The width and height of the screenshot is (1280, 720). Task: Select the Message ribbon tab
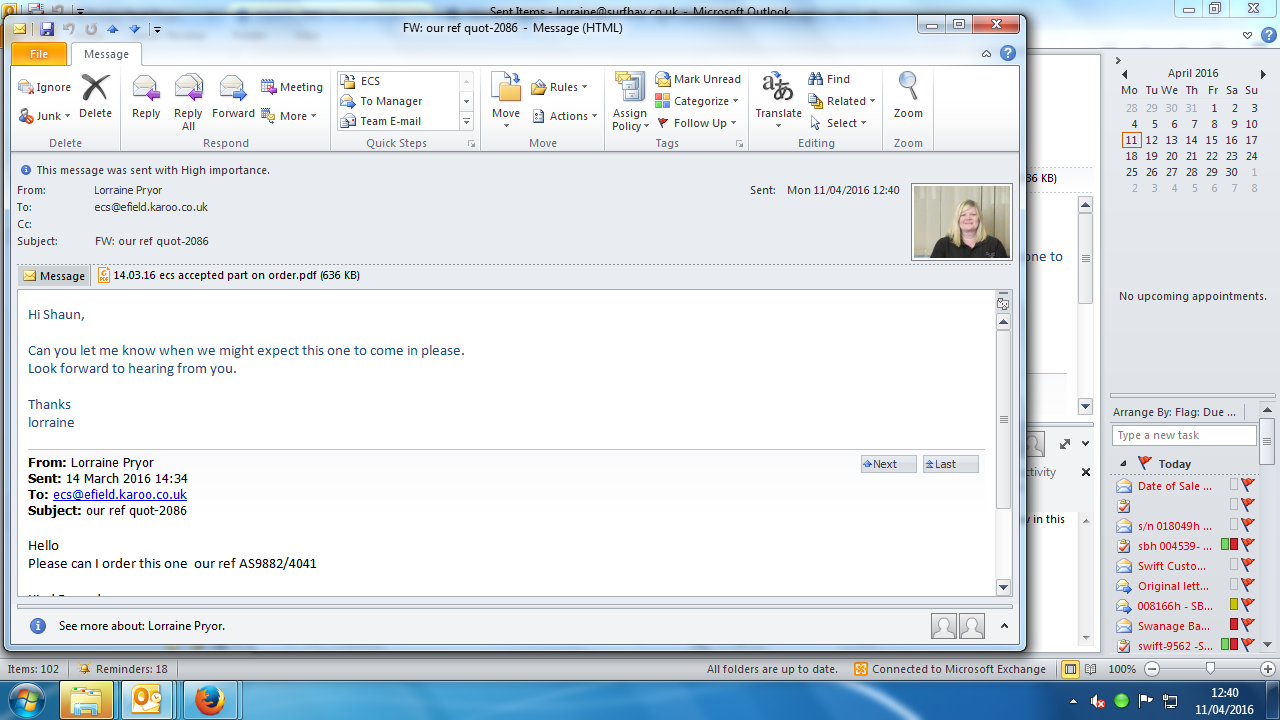coord(106,54)
